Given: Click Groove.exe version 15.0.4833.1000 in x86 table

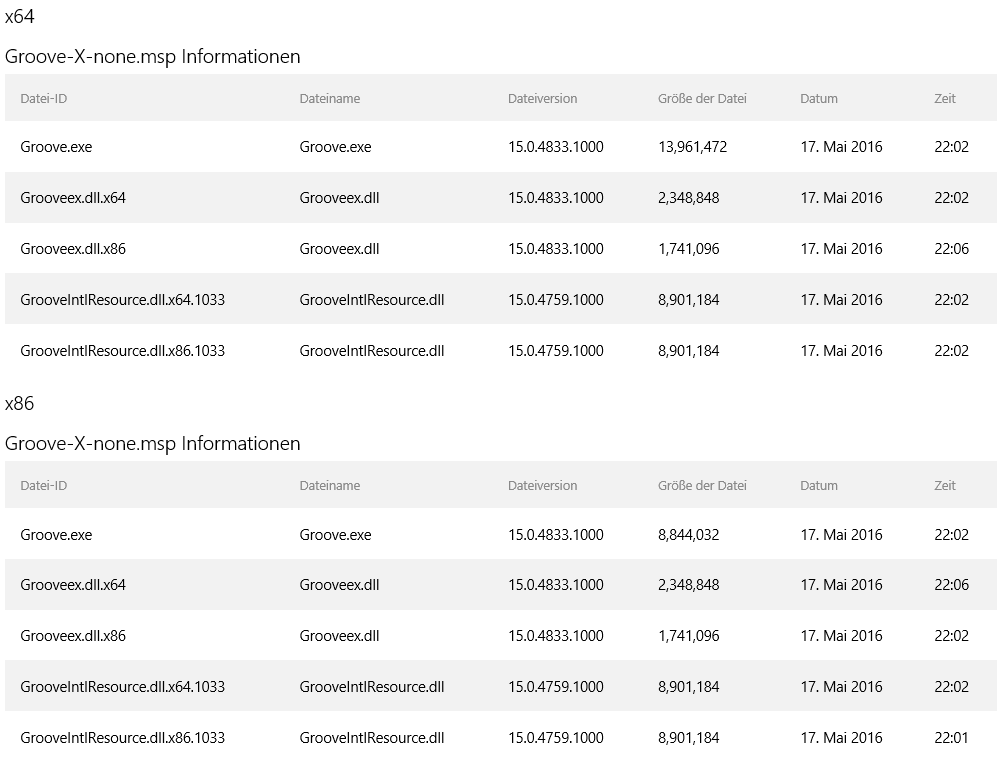Looking at the screenshot, I should click(555, 535).
